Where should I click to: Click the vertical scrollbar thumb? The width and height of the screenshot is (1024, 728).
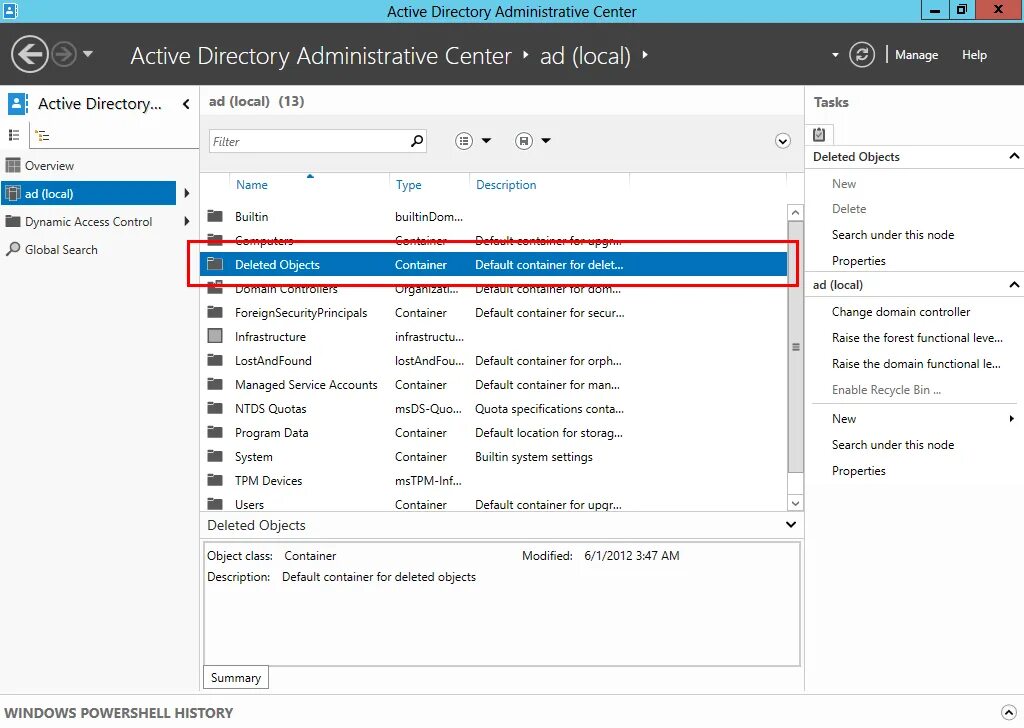pos(795,347)
